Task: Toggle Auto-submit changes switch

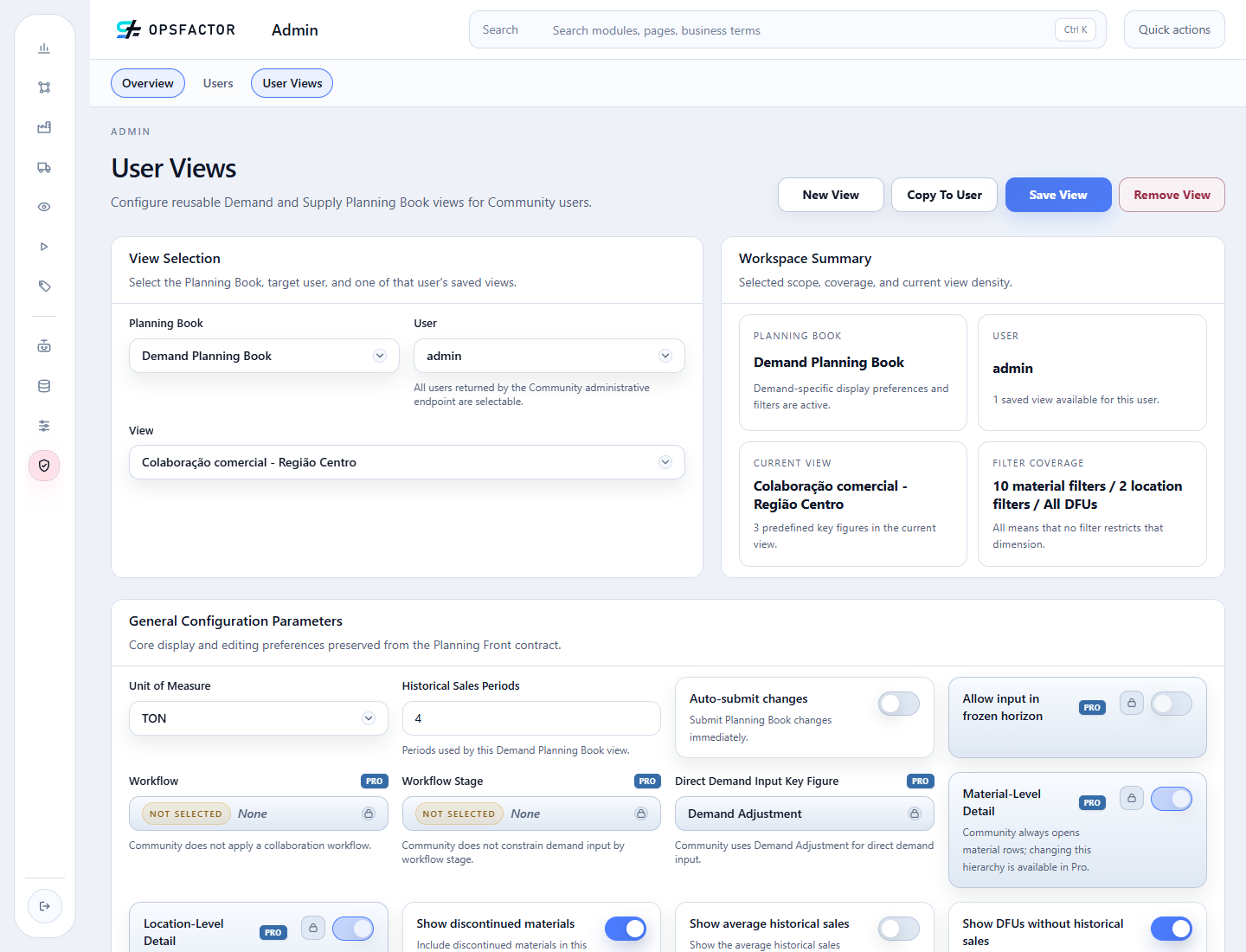Action: pyautogui.click(x=899, y=704)
